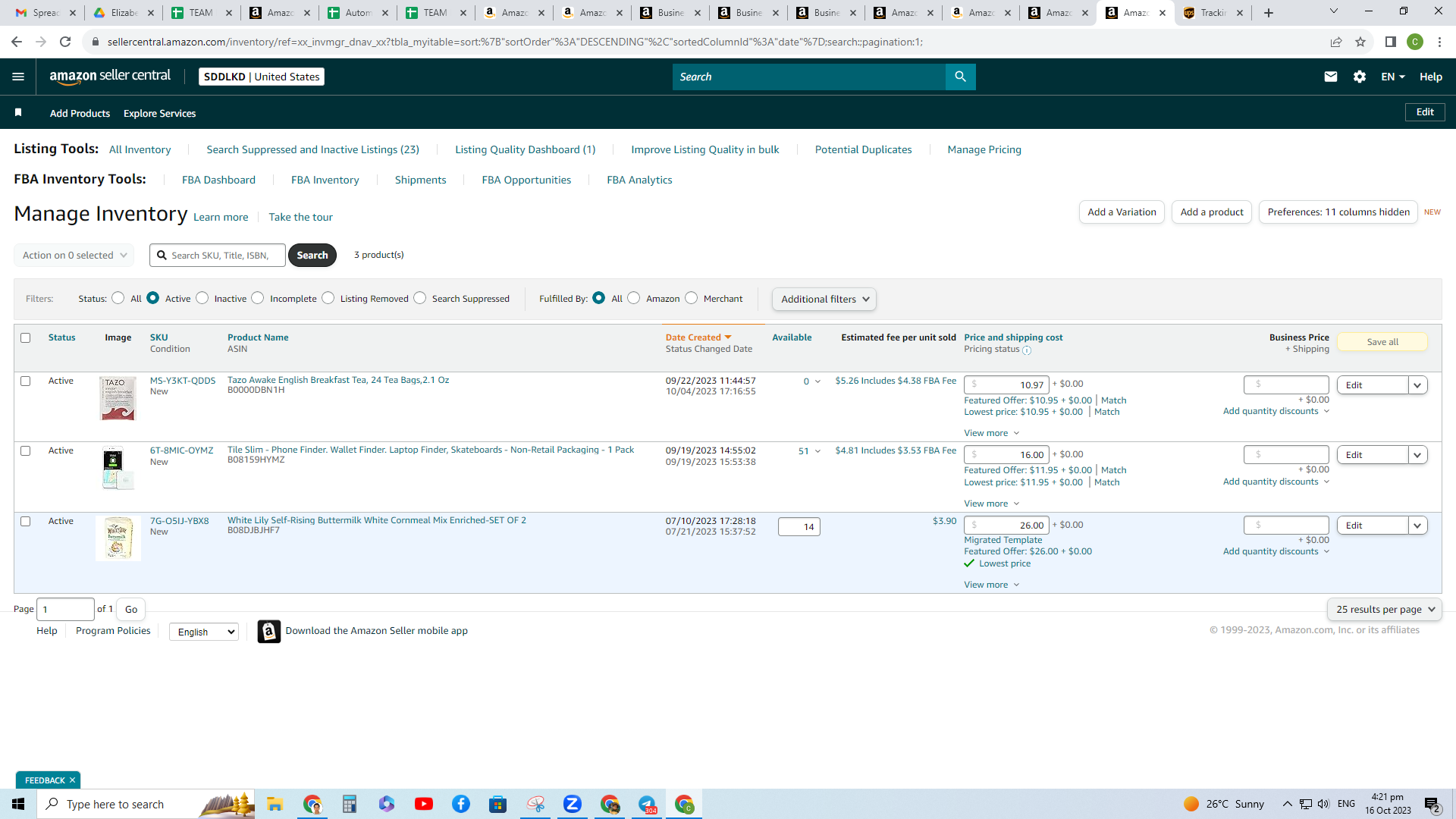1456x819 pixels.
Task: Share this page from address bar
Action: point(1336,42)
